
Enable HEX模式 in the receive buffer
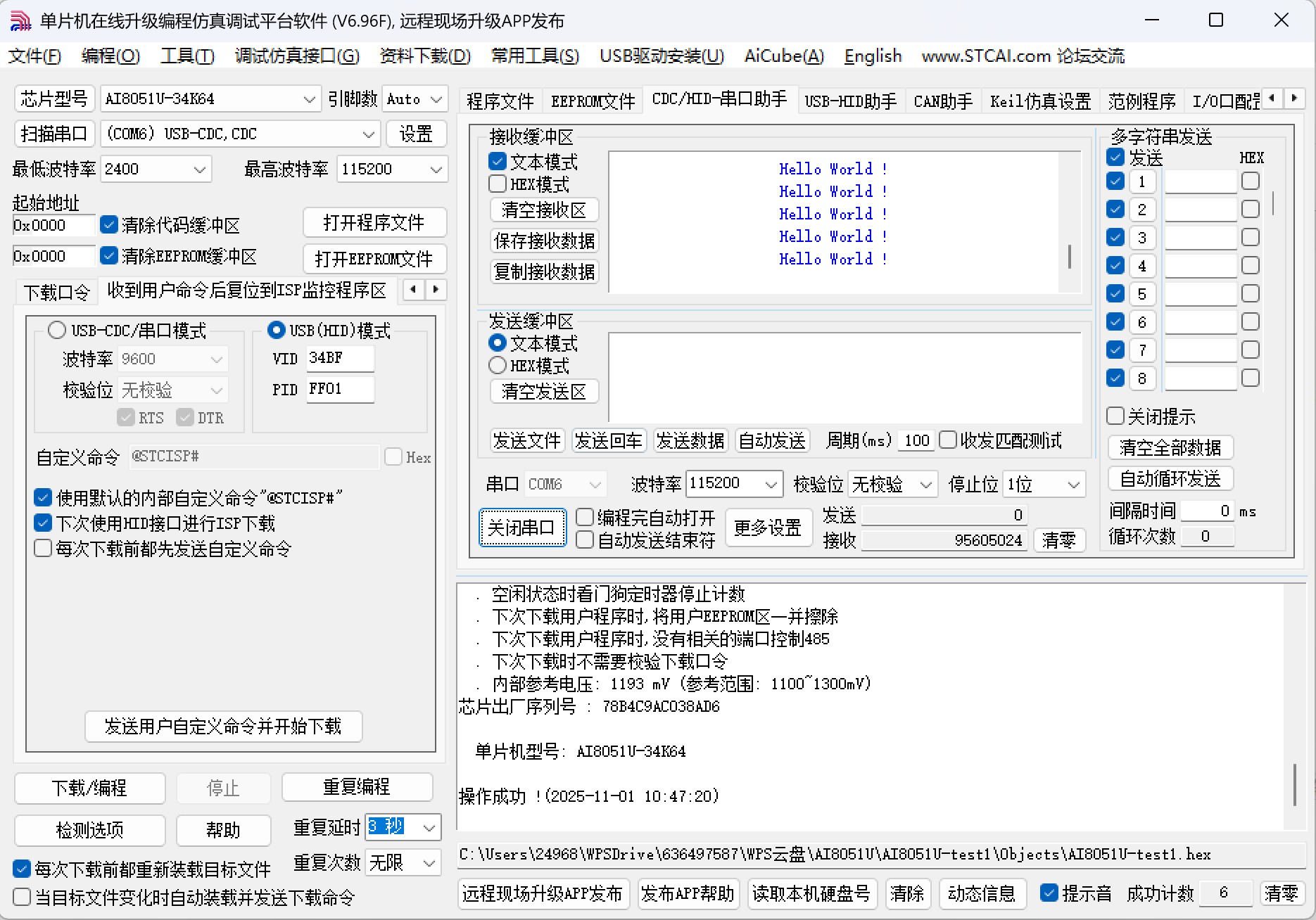[x=498, y=184]
